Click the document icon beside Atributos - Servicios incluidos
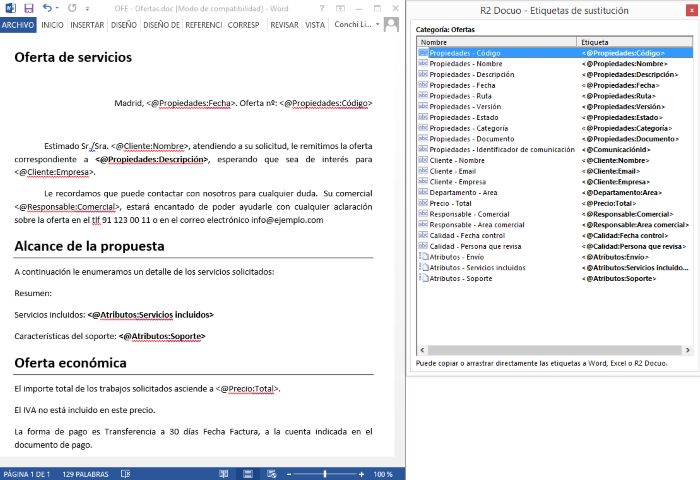Image resolution: width=700 pixels, height=480 pixels. point(423,267)
